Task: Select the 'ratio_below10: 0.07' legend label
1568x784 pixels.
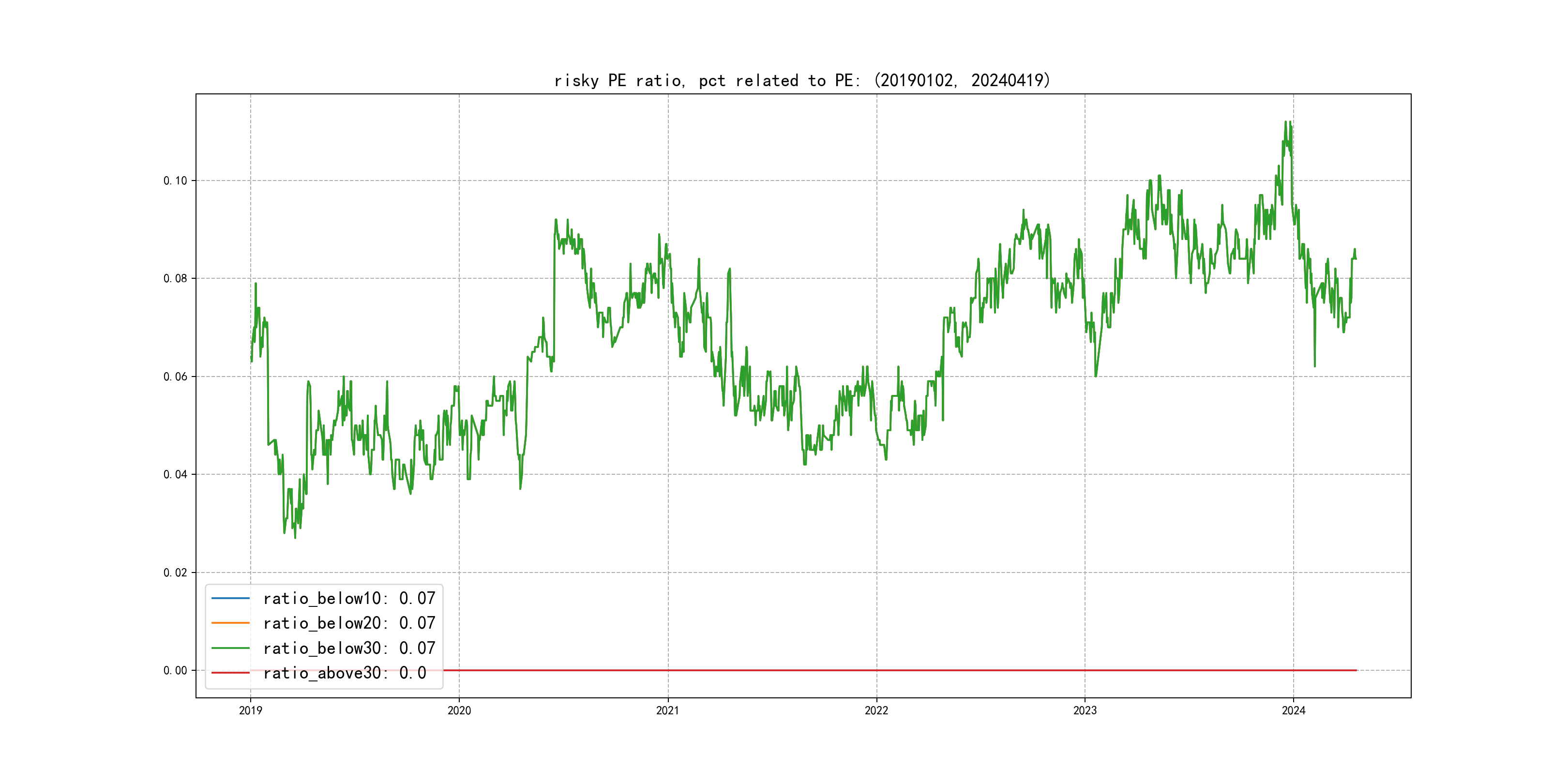Action: 349,598
